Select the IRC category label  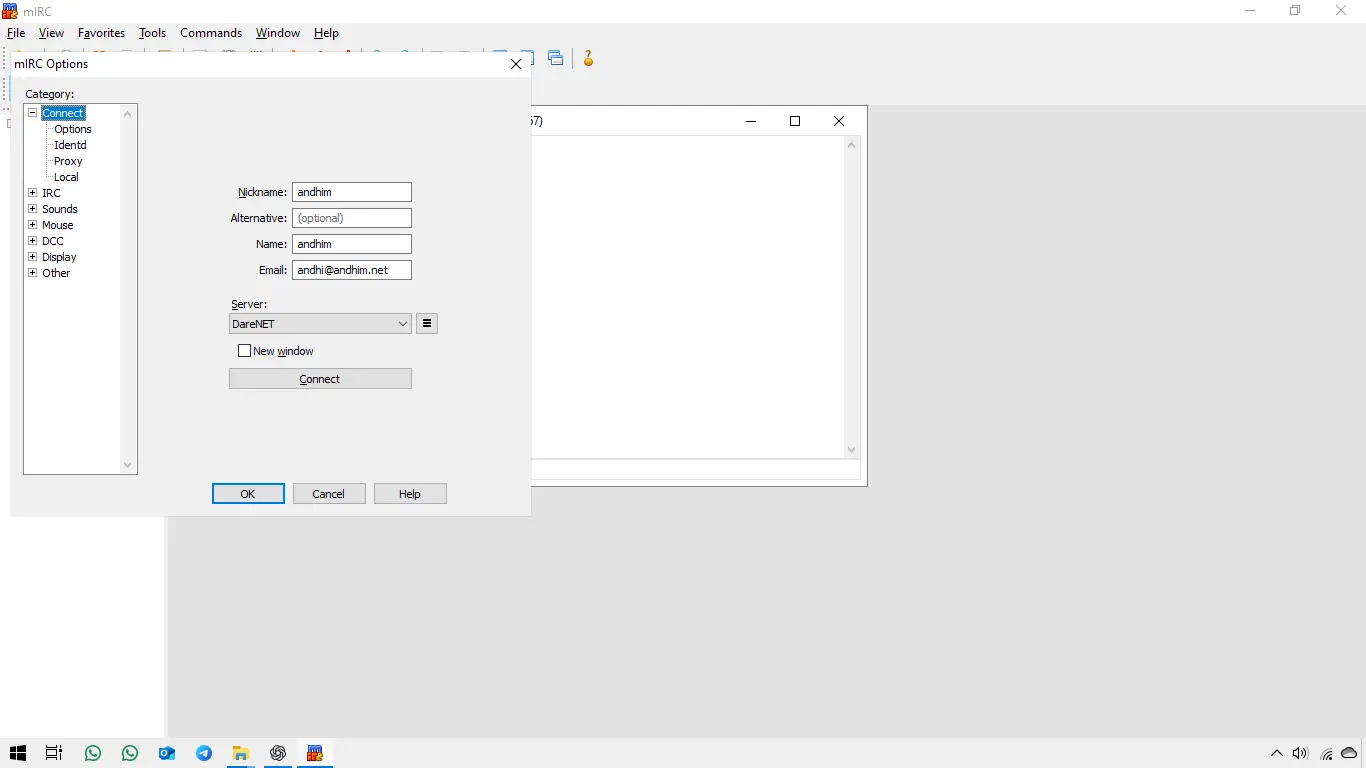coord(51,193)
